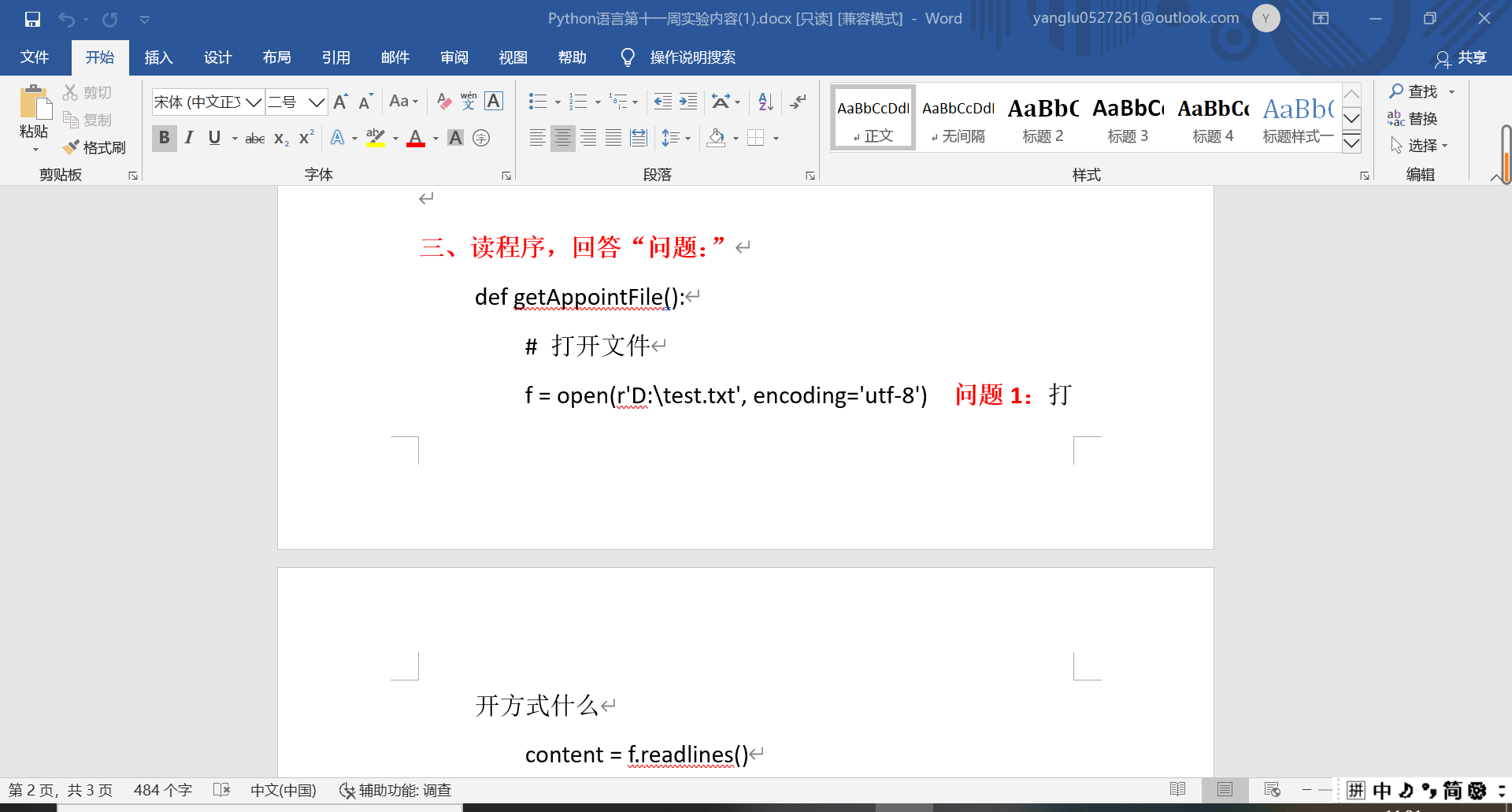Click the 粘贴 paste icon
This screenshot has height=812, width=1512.
click(35, 103)
